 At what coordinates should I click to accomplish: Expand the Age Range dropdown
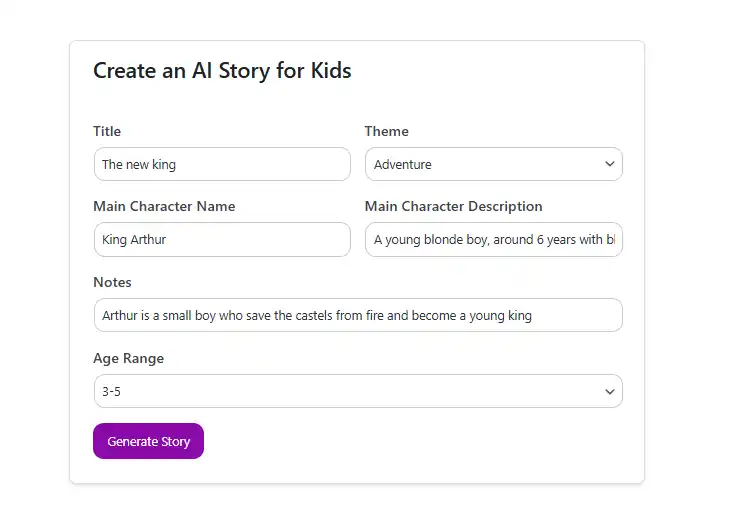[357, 391]
